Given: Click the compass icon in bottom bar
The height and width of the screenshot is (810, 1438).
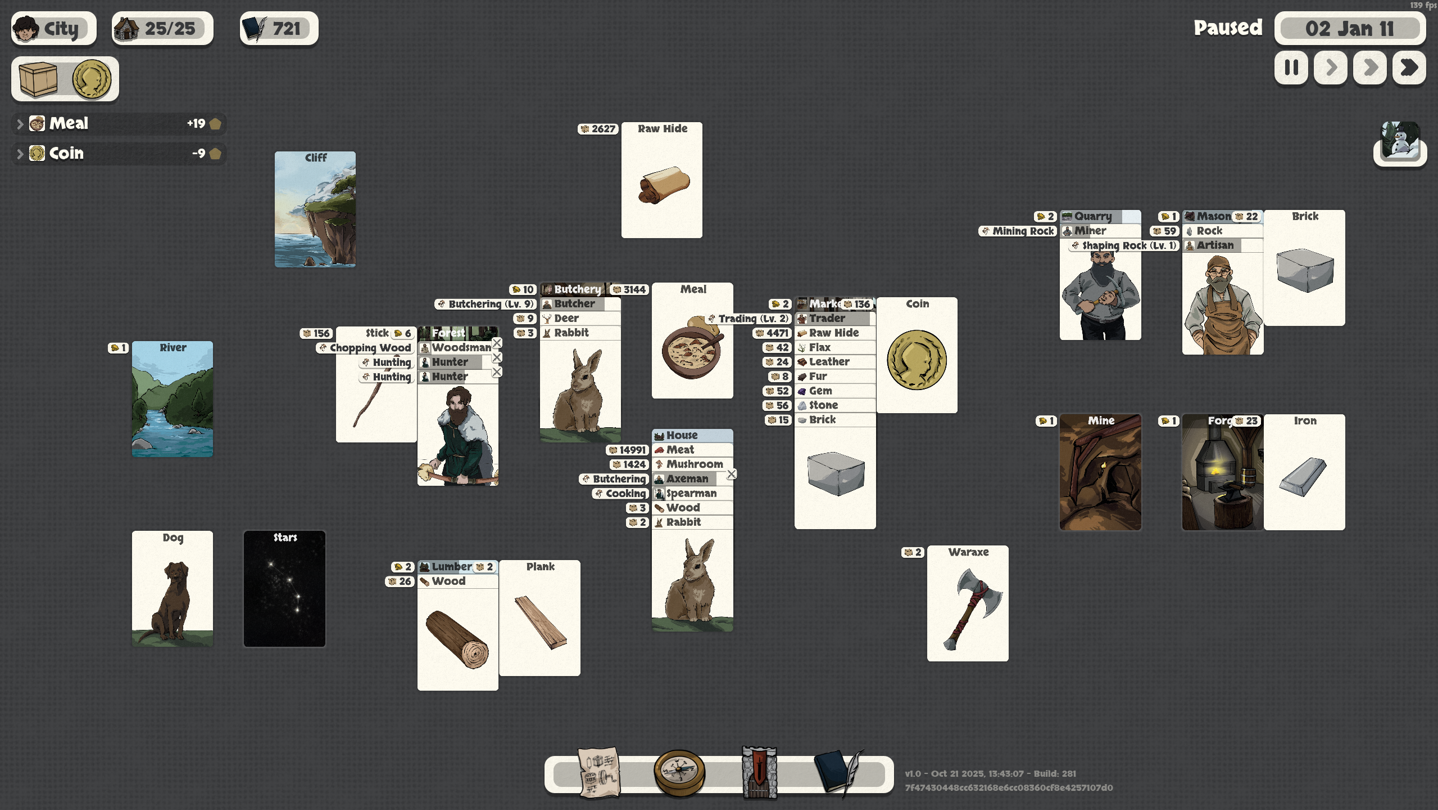Looking at the screenshot, I should (679, 773).
